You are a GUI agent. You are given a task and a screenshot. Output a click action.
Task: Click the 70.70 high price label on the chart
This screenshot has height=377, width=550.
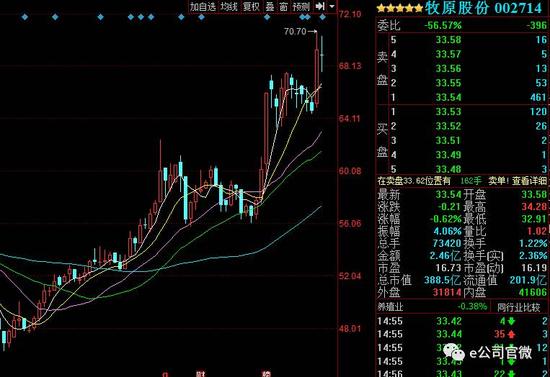click(x=295, y=32)
